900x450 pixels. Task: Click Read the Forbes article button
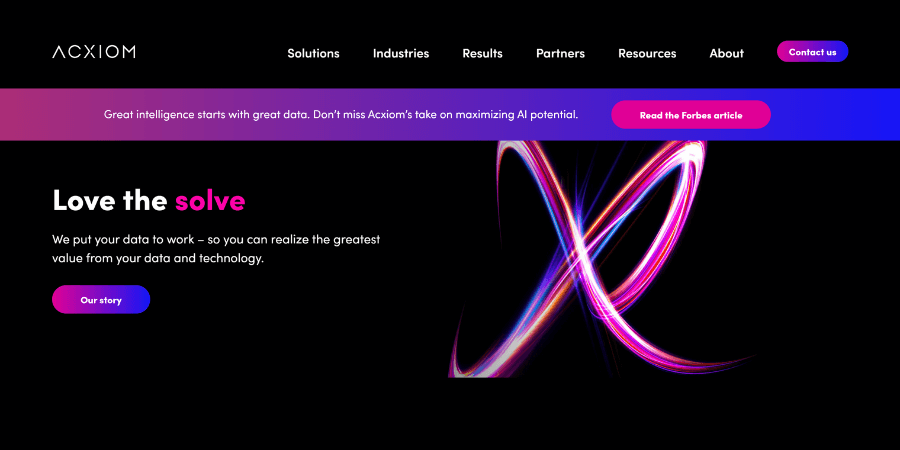690,115
